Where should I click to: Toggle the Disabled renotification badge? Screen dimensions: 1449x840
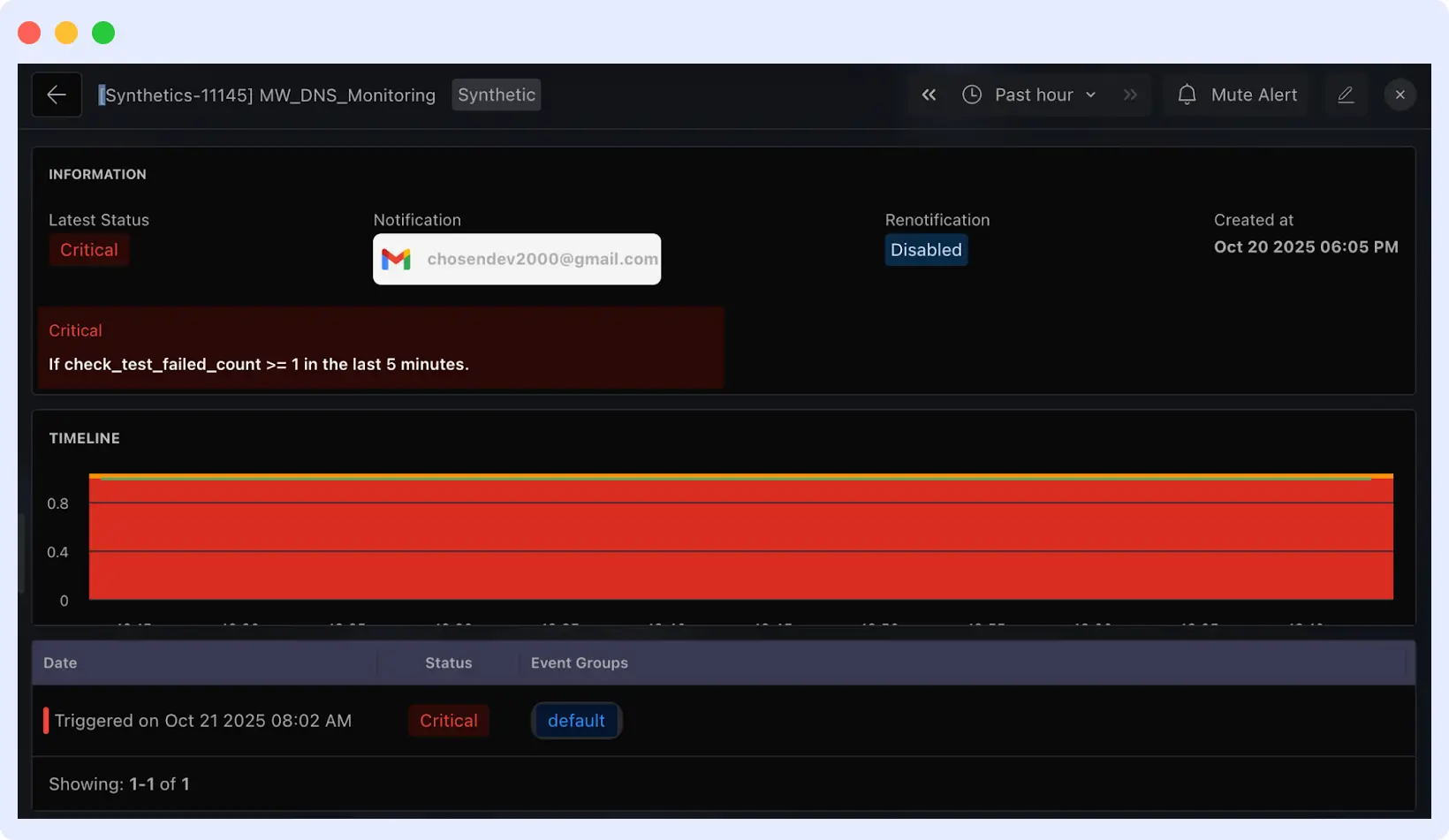pos(926,250)
